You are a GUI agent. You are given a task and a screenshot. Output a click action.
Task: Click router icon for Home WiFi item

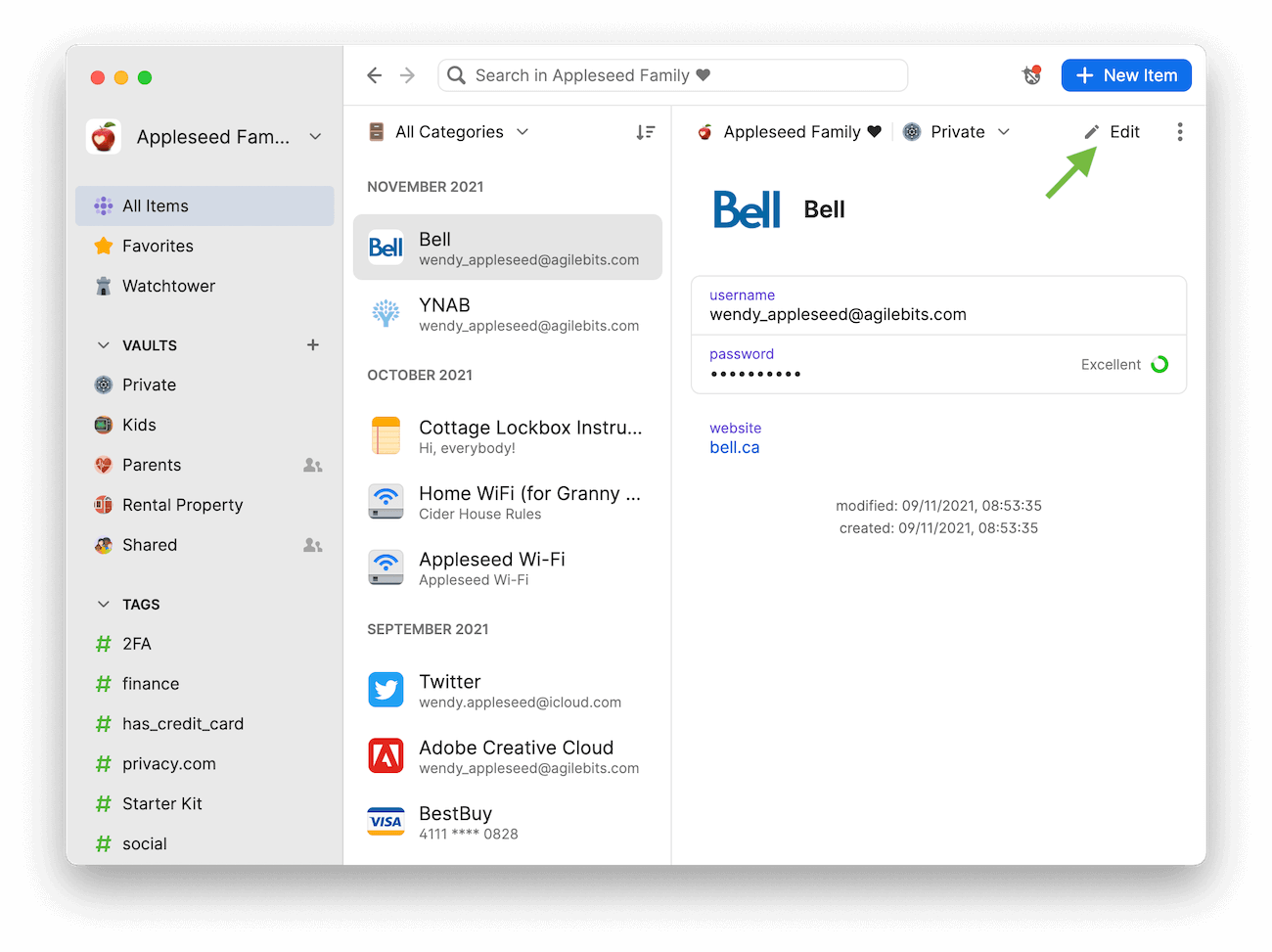(386, 502)
